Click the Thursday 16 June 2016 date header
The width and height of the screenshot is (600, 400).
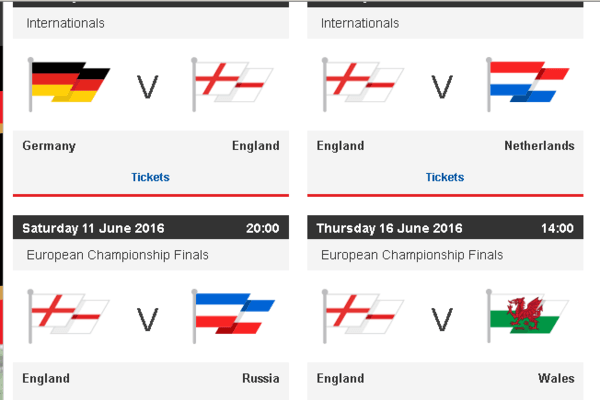tap(389, 228)
